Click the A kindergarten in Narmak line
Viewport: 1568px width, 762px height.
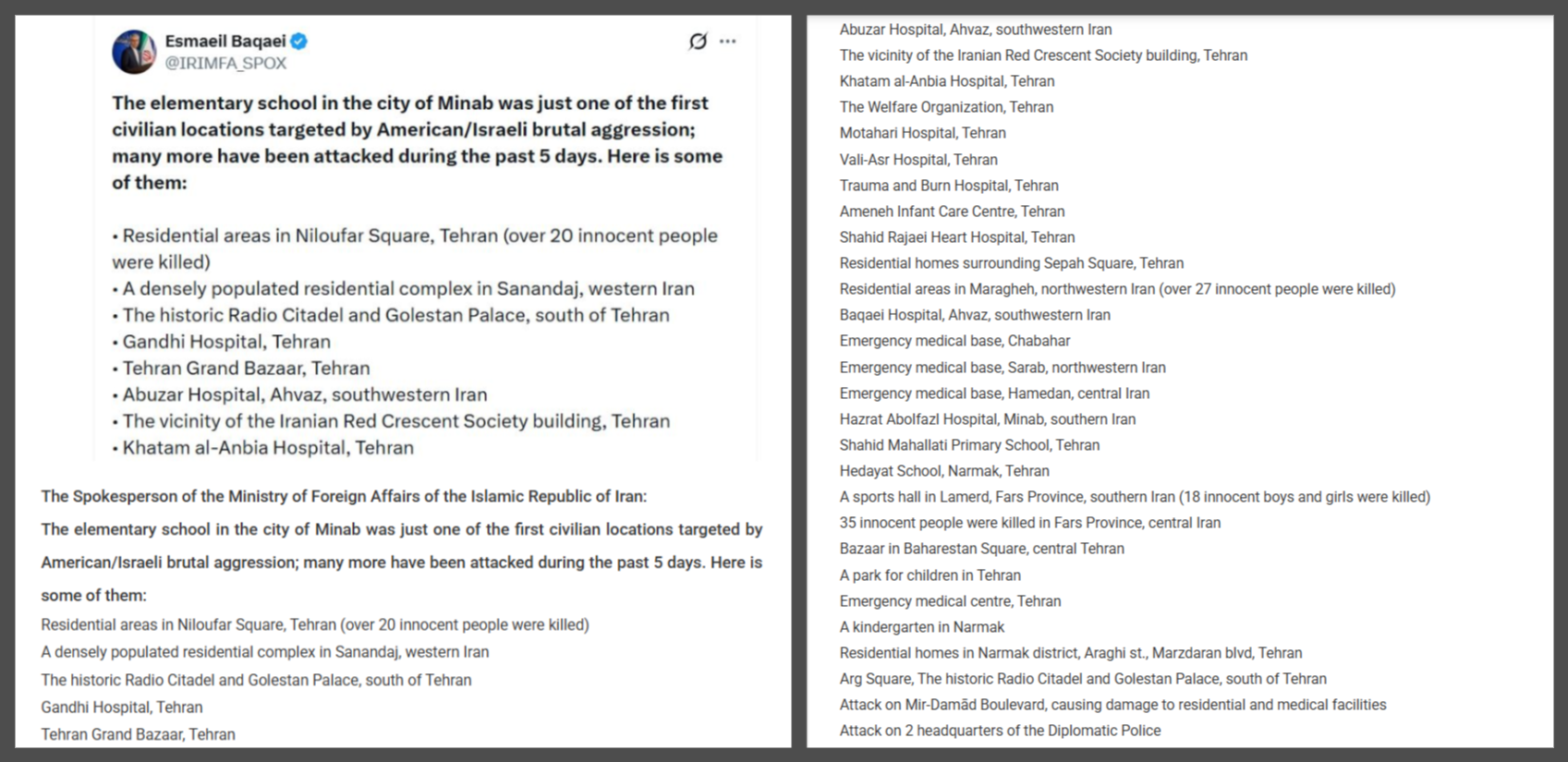(x=921, y=627)
